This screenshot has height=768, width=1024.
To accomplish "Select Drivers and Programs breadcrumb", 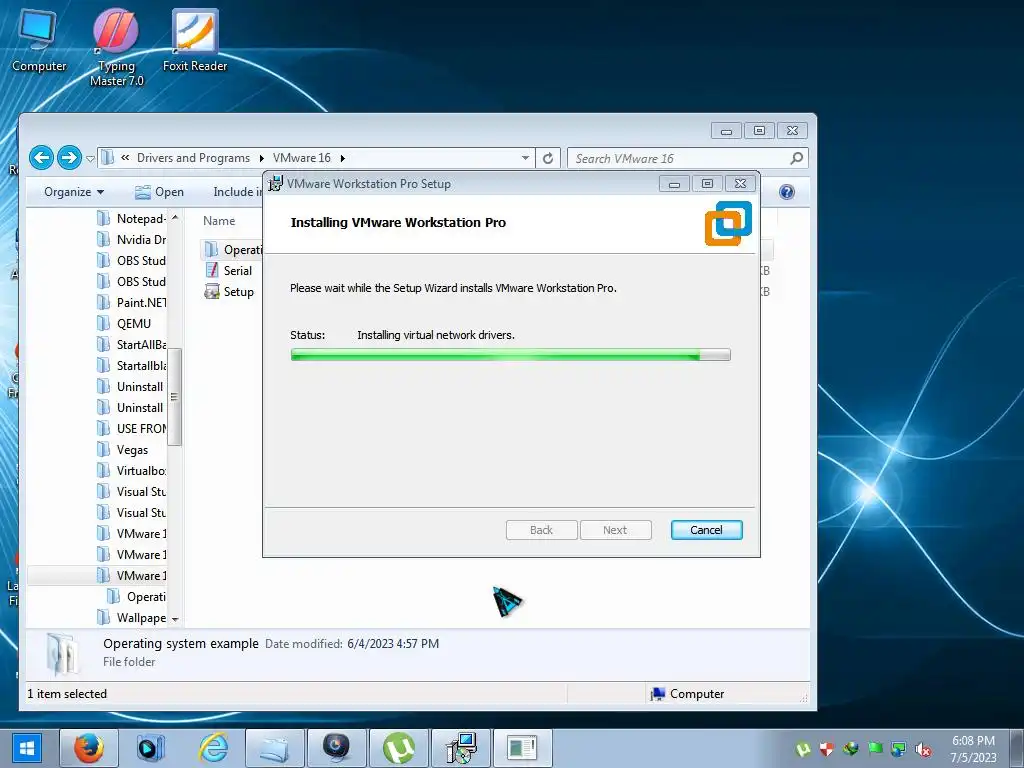I will click(x=193, y=158).
